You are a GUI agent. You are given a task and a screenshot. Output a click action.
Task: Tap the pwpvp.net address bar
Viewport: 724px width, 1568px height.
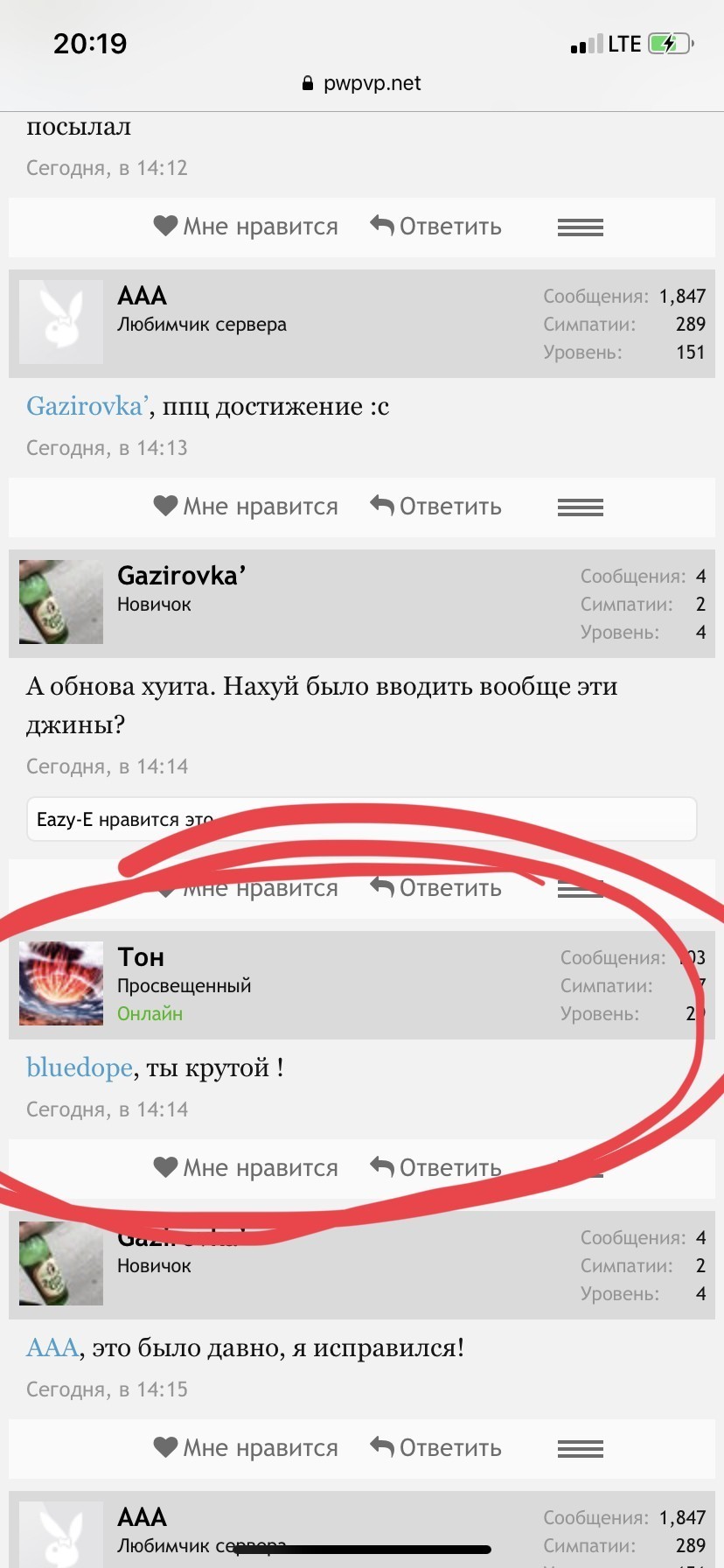click(362, 83)
